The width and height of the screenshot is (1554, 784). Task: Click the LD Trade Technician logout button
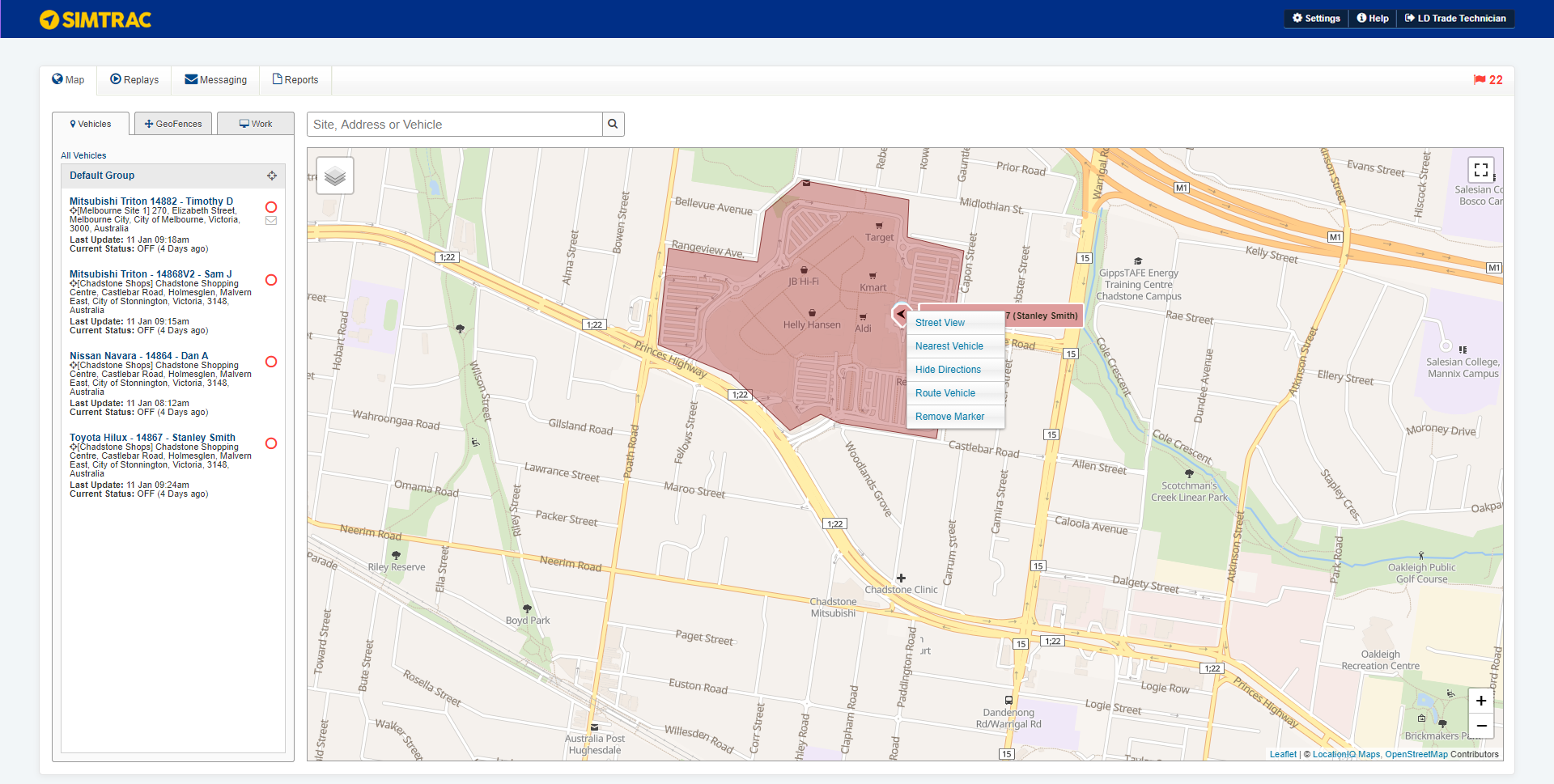(1455, 18)
